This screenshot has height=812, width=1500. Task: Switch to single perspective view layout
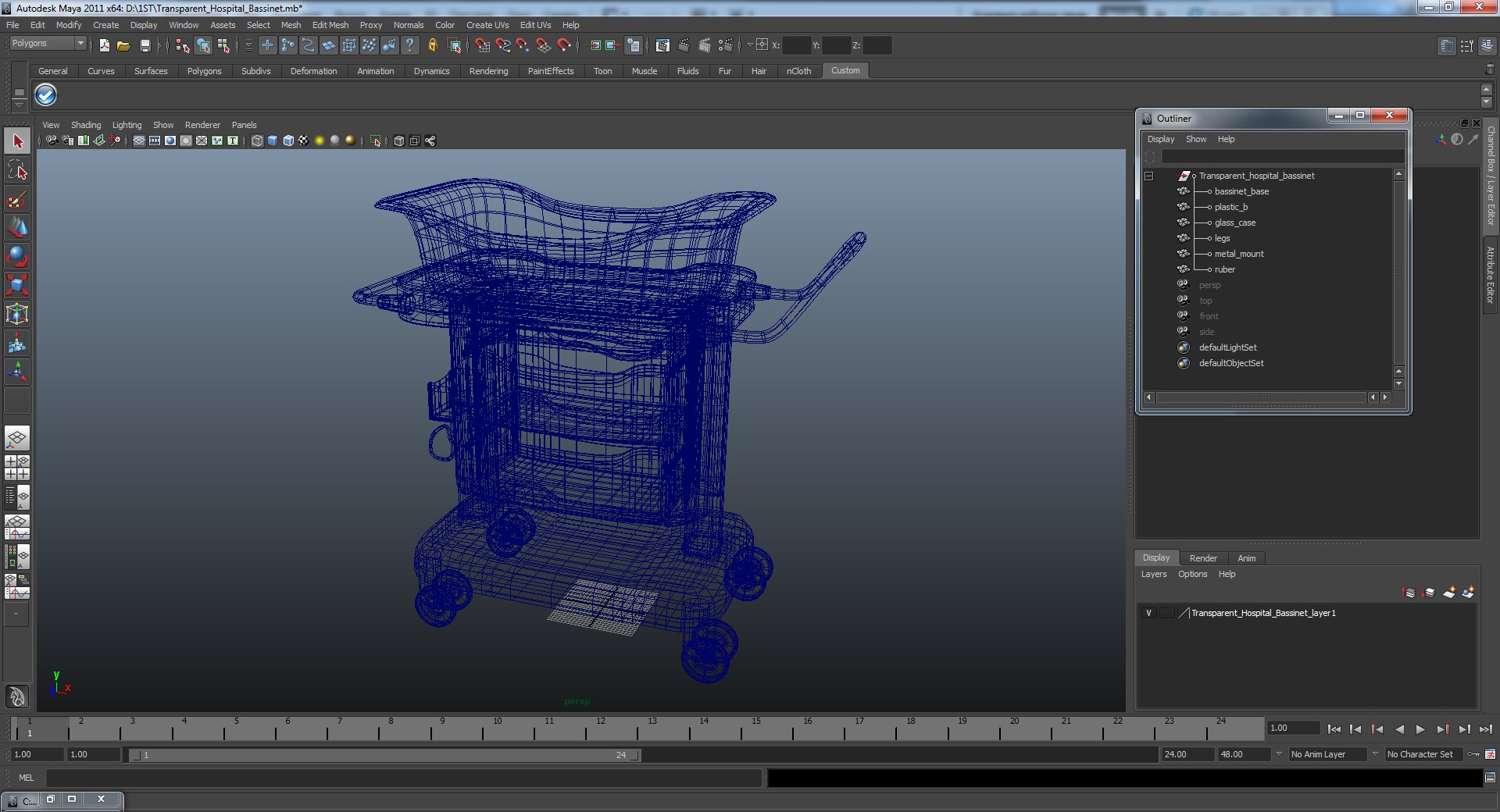(17, 438)
